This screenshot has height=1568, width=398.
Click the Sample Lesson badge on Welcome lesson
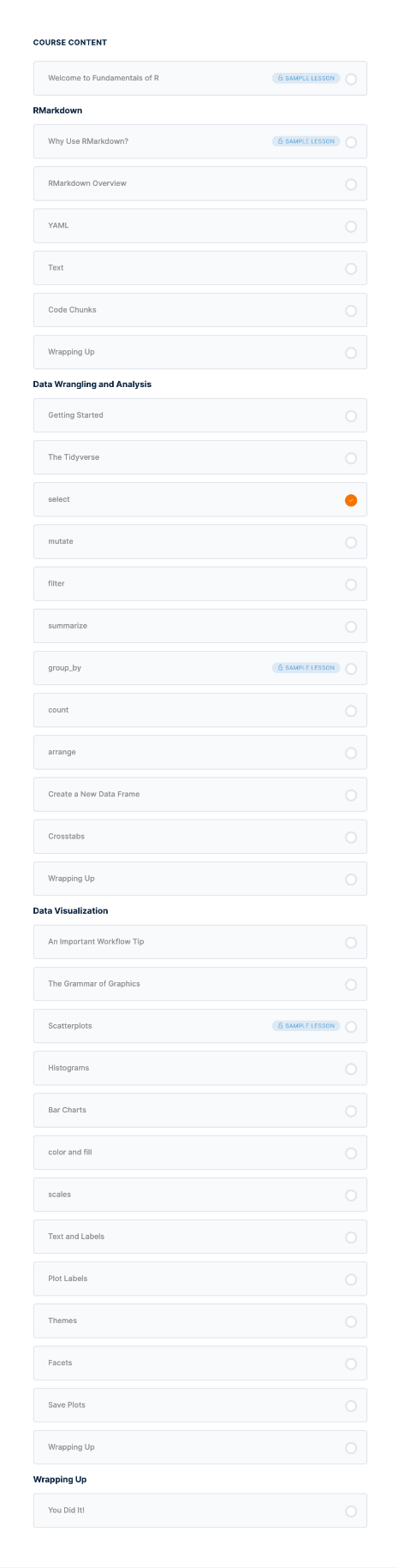[306, 78]
